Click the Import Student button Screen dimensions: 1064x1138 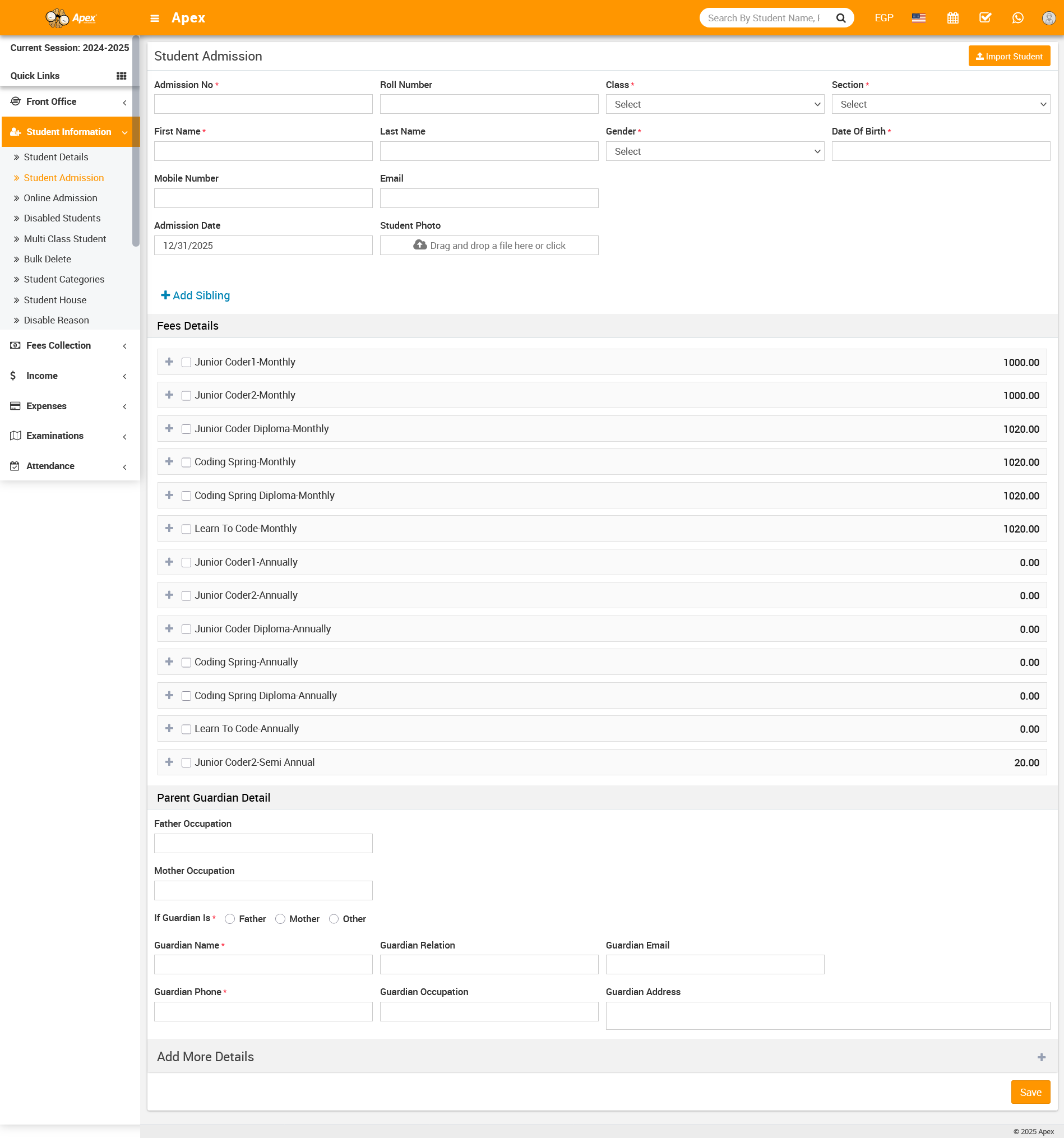coord(1009,56)
